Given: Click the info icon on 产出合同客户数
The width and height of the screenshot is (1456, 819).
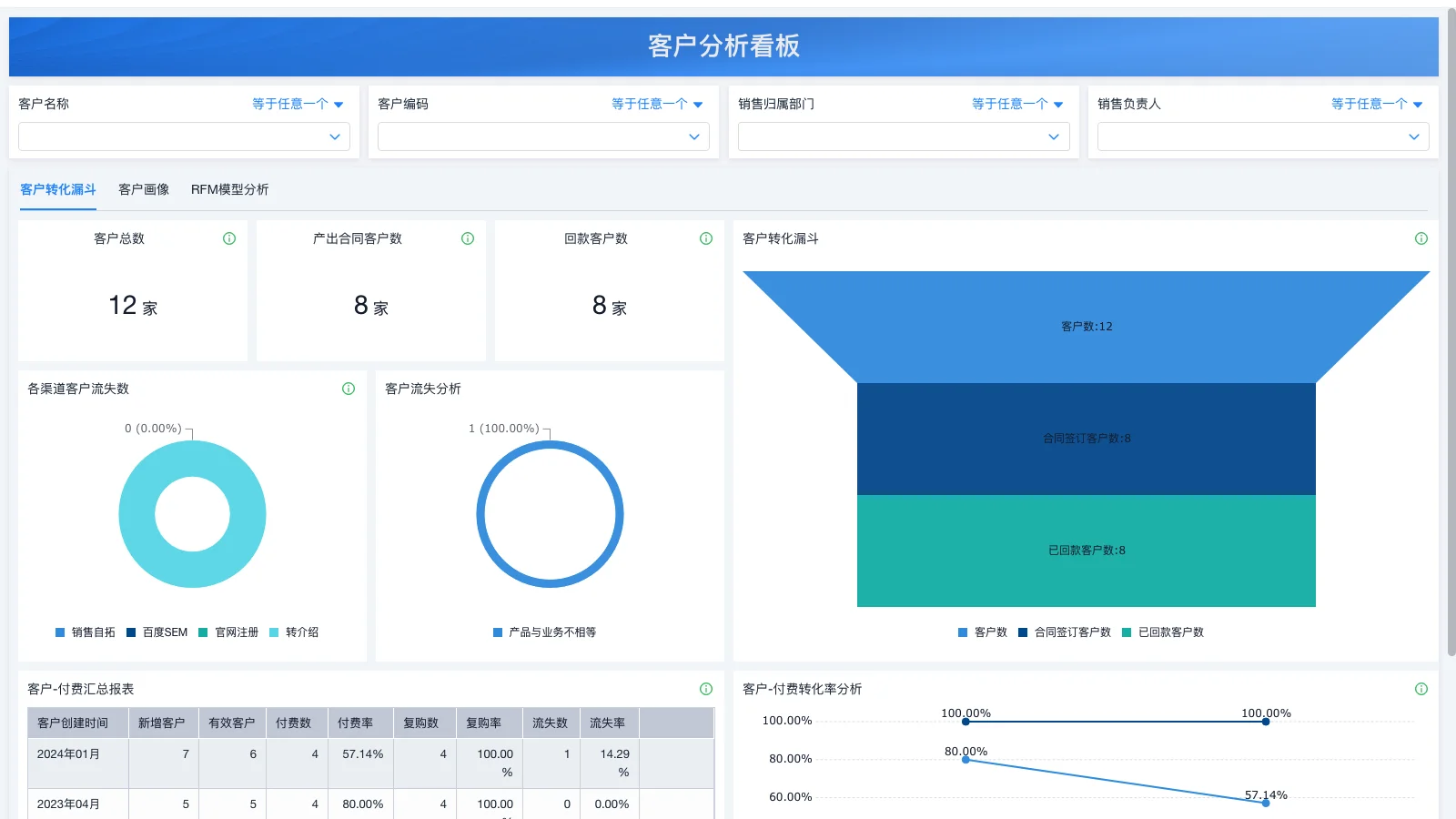Looking at the screenshot, I should [x=467, y=238].
